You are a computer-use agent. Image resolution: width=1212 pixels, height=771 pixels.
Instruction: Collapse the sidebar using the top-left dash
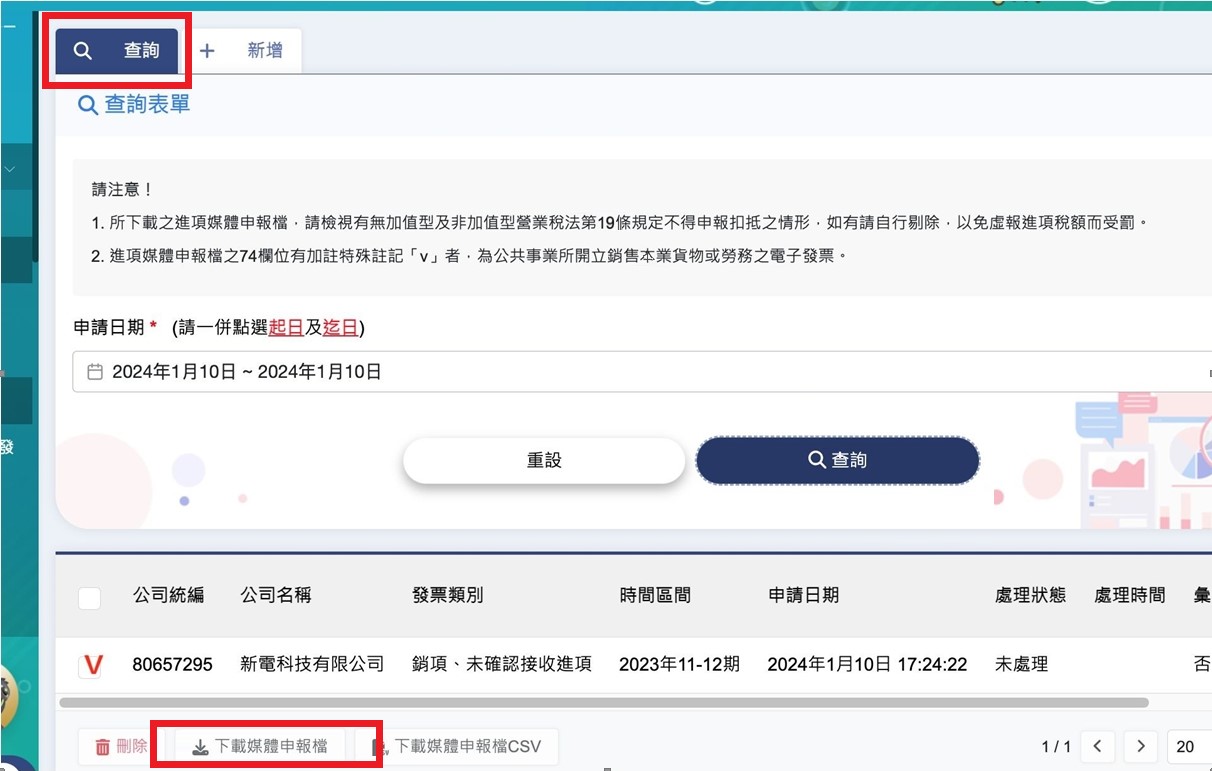9,28
